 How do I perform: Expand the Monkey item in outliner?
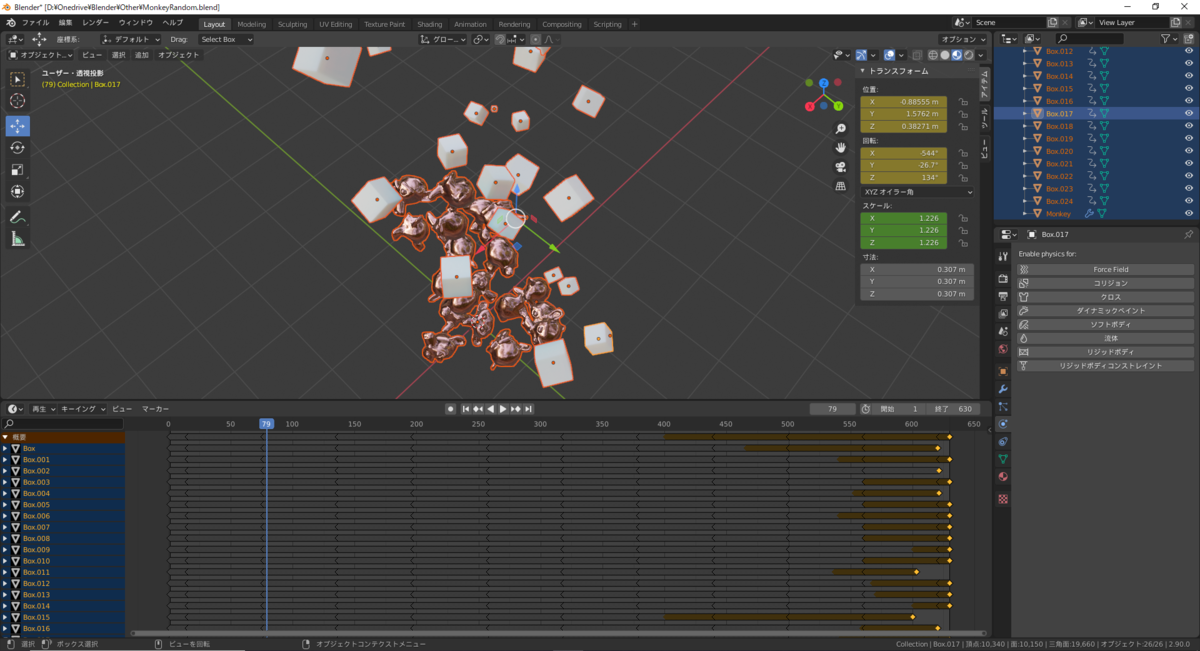1025,214
